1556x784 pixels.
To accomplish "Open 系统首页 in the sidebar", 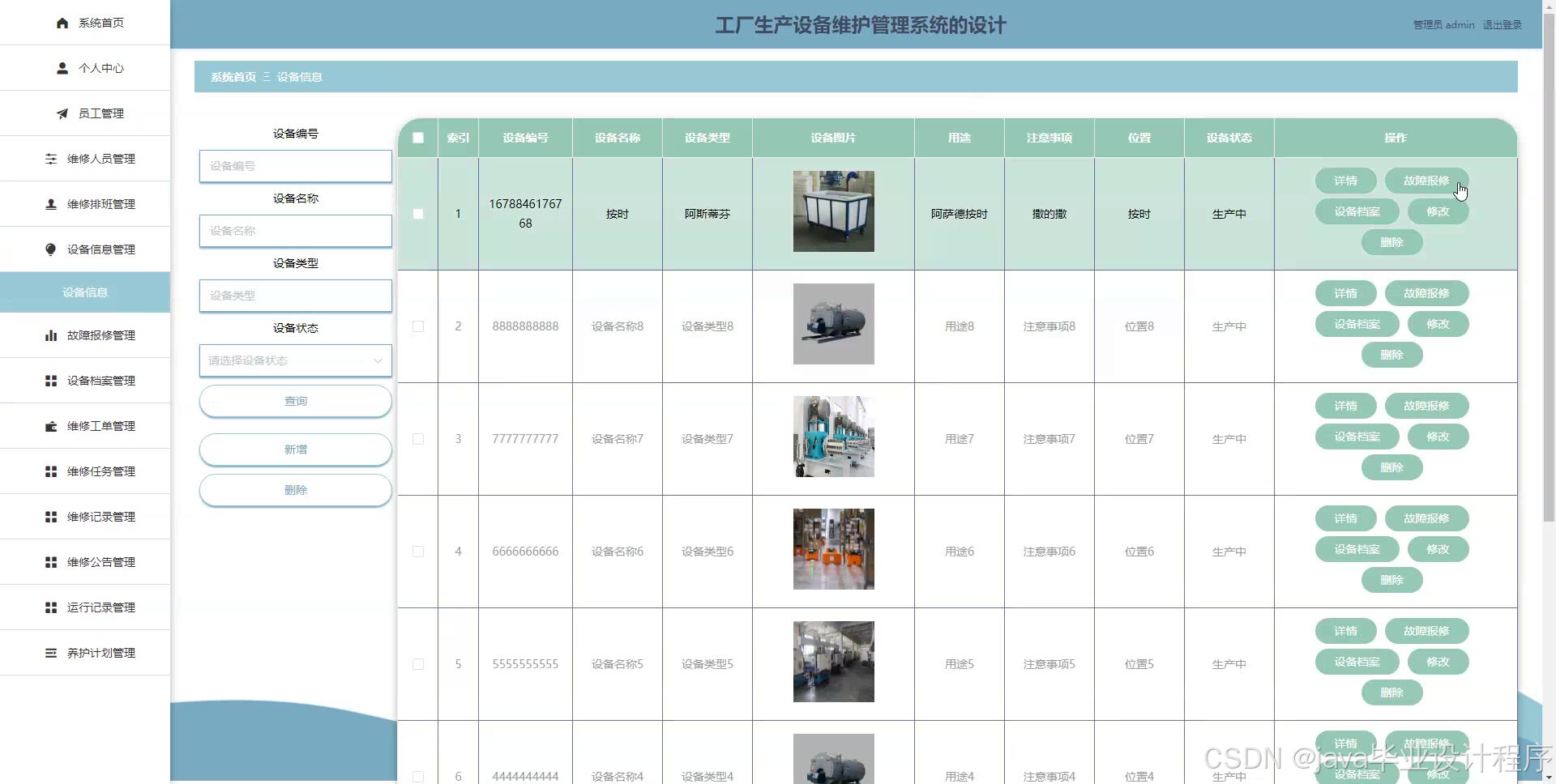I will 85,23.
